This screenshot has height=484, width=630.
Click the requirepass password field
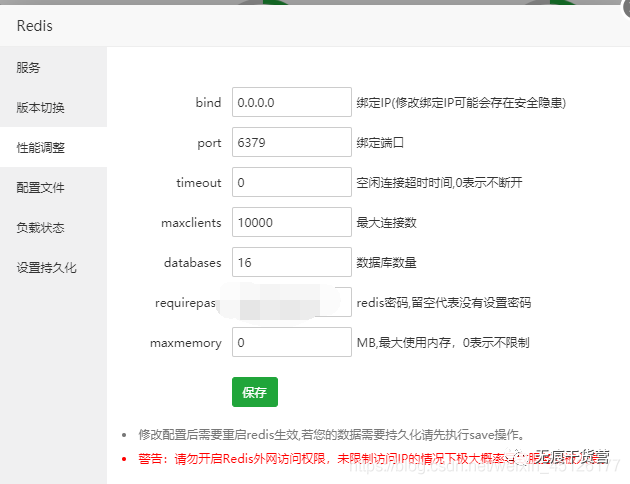292,302
